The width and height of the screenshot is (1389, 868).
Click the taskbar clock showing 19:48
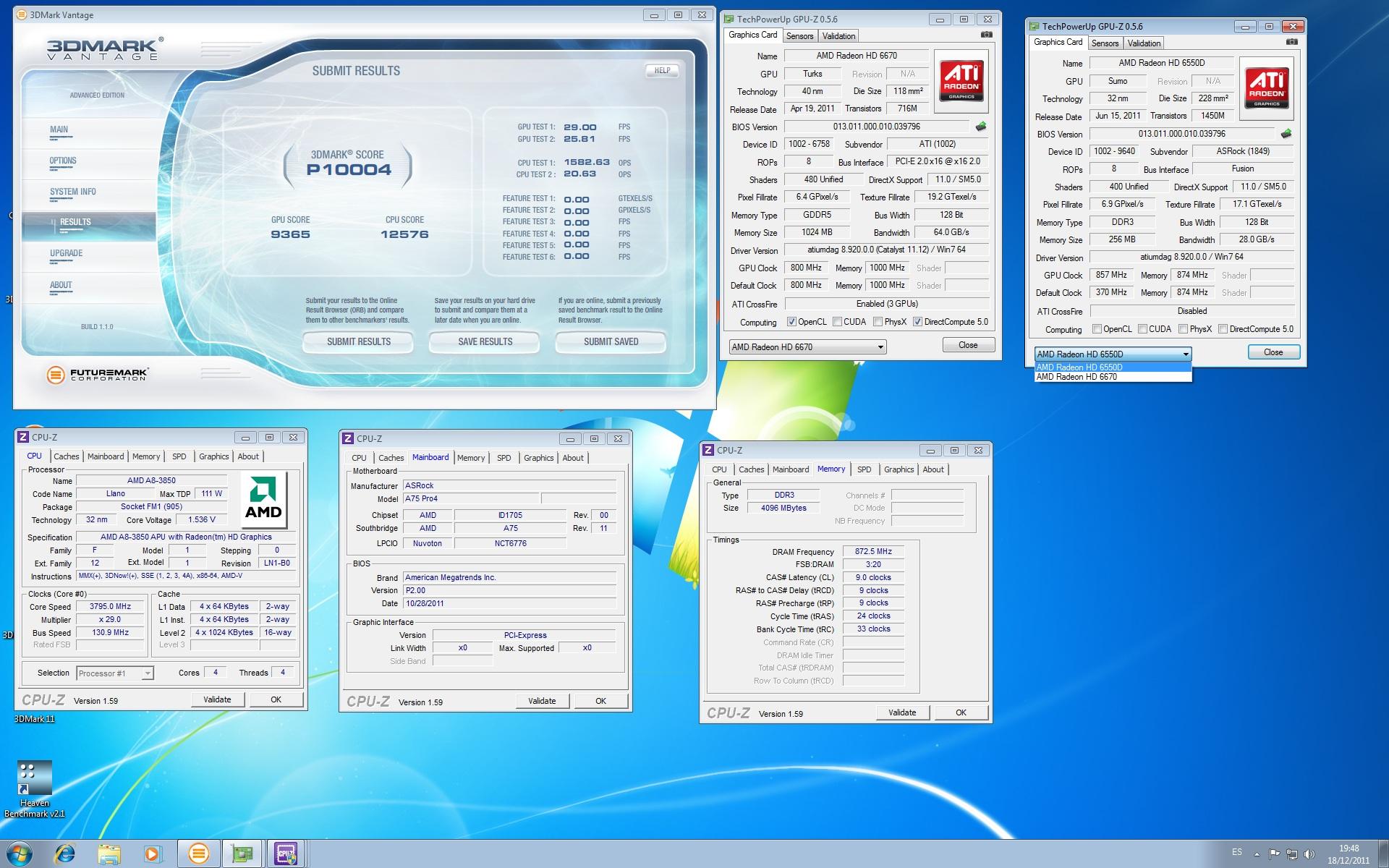click(x=1348, y=854)
